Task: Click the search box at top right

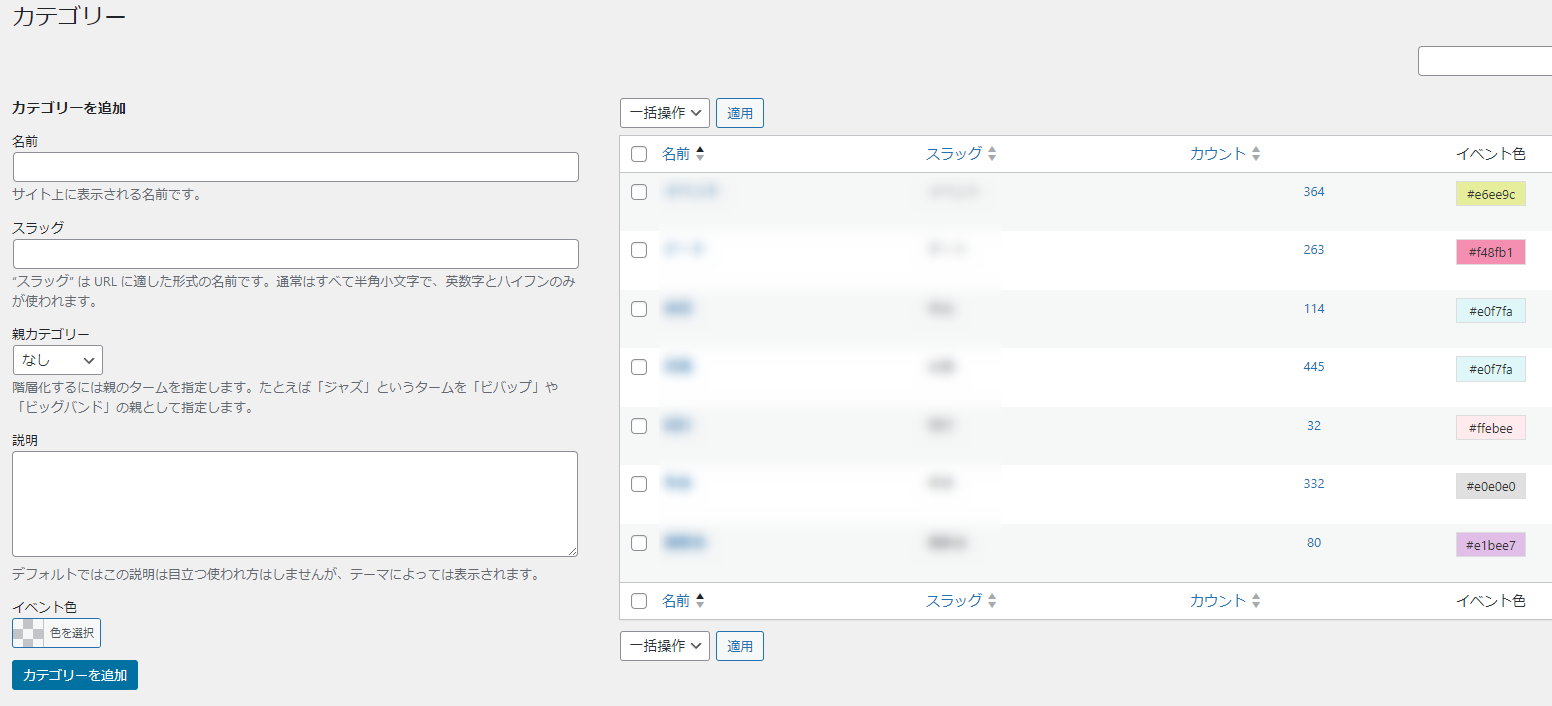Action: pyautogui.click(x=1484, y=61)
